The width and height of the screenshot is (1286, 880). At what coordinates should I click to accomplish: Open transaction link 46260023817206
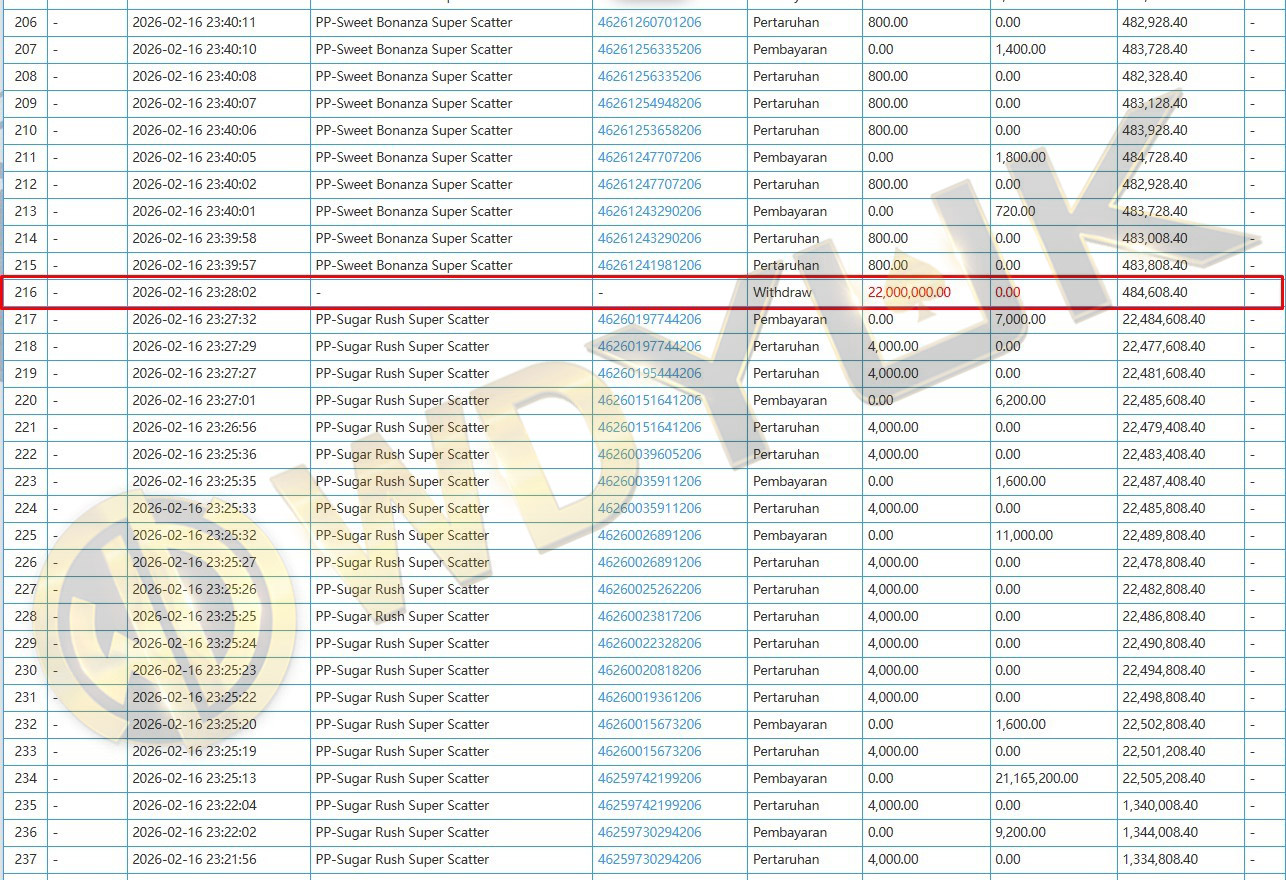click(649, 616)
